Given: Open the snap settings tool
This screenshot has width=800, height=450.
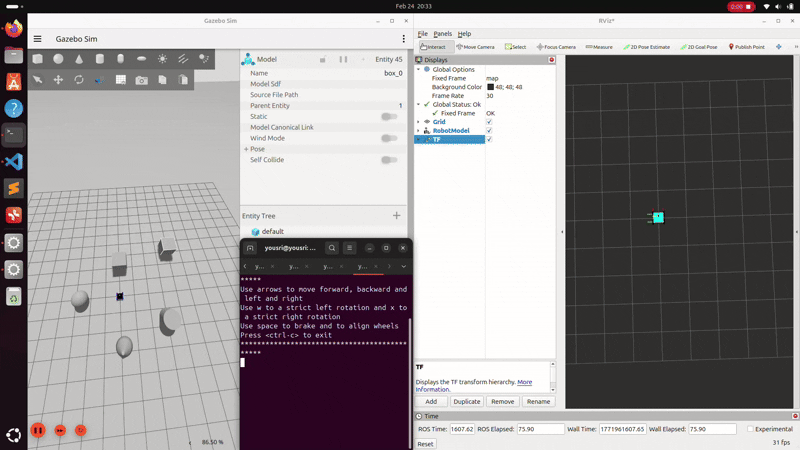Looking at the screenshot, I should point(100,80).
